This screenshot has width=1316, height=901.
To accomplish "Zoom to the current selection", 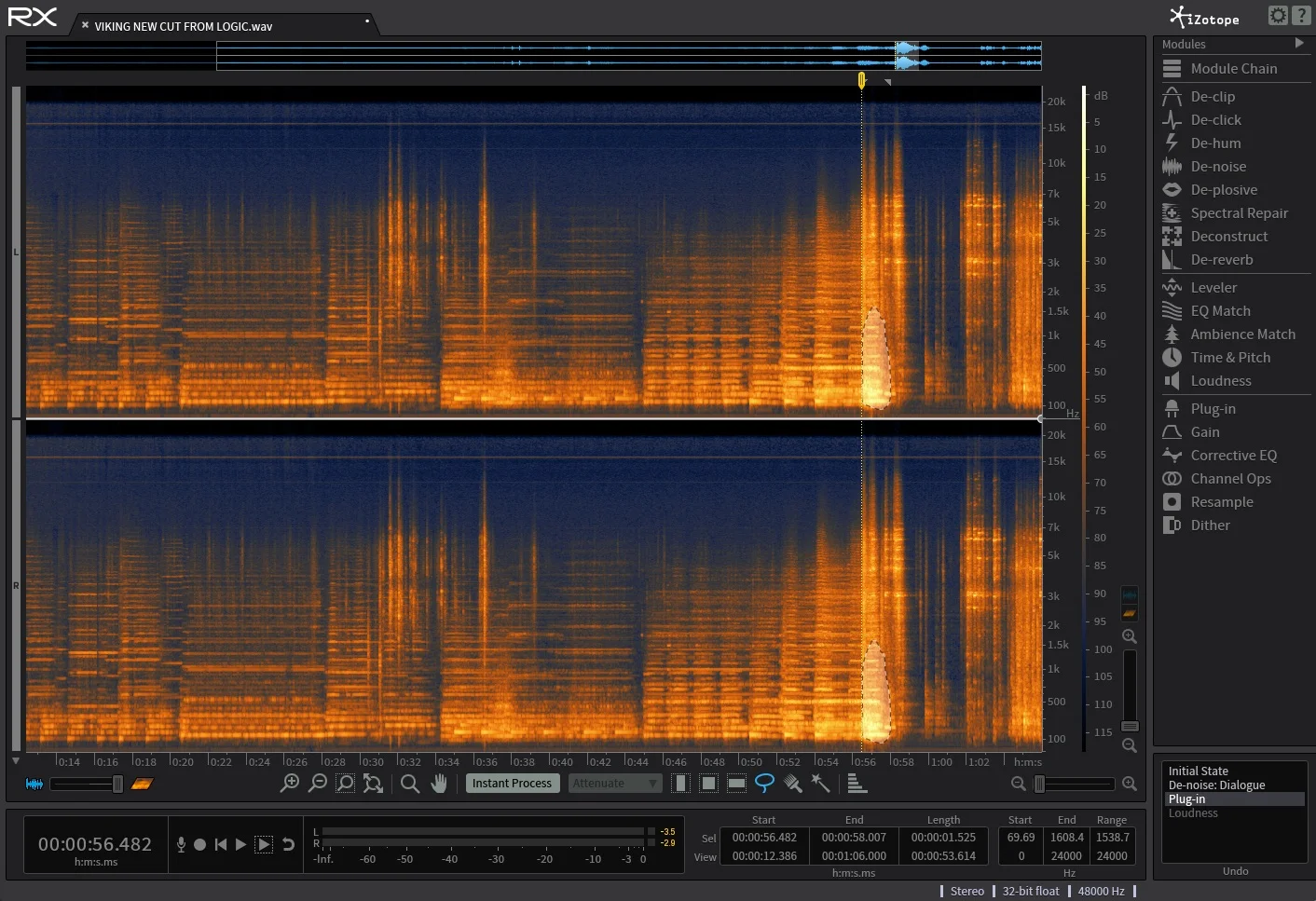I will pyautogui.click(x=346, y=784).
